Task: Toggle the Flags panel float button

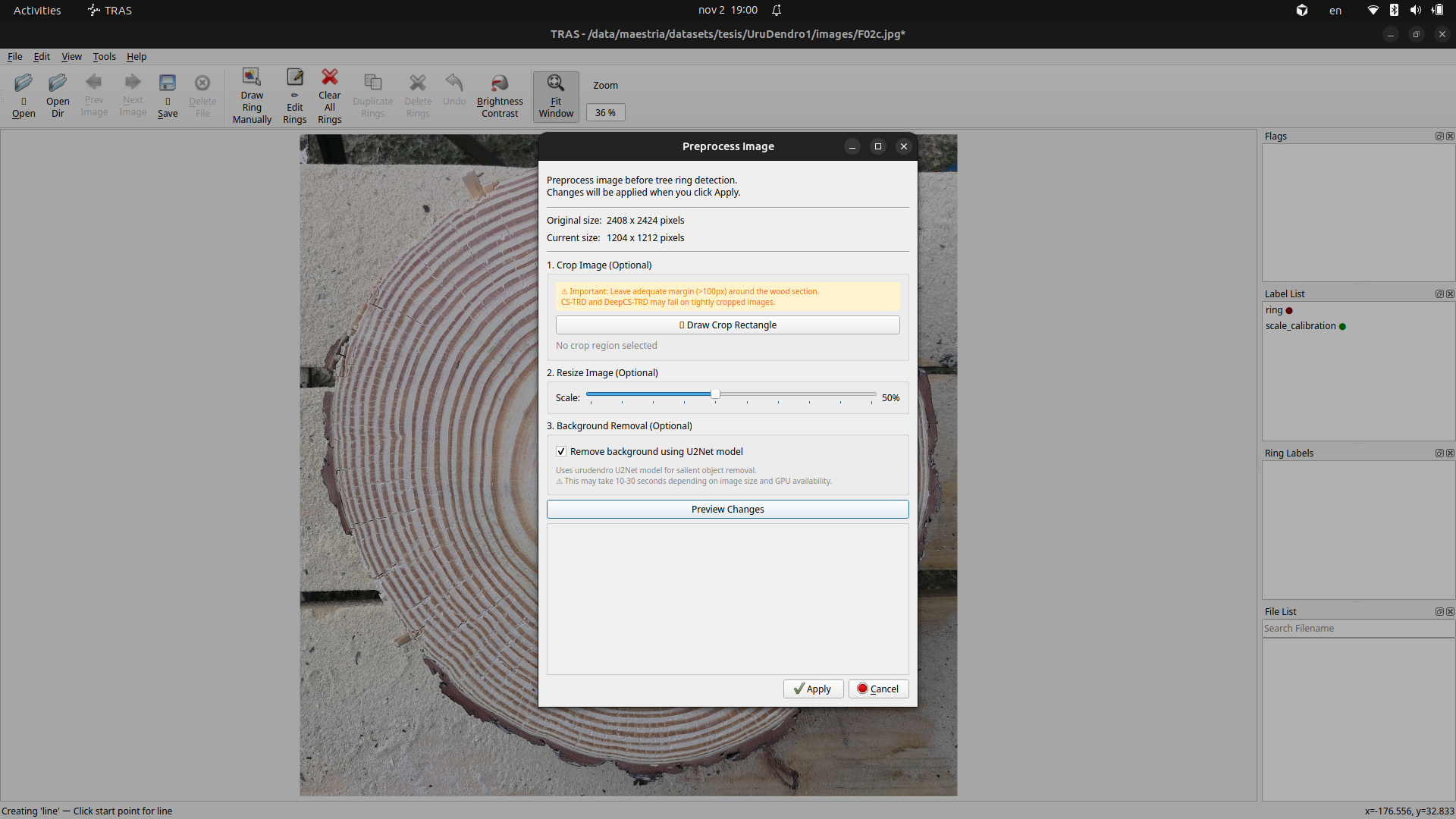Action: click(1439, 136)
